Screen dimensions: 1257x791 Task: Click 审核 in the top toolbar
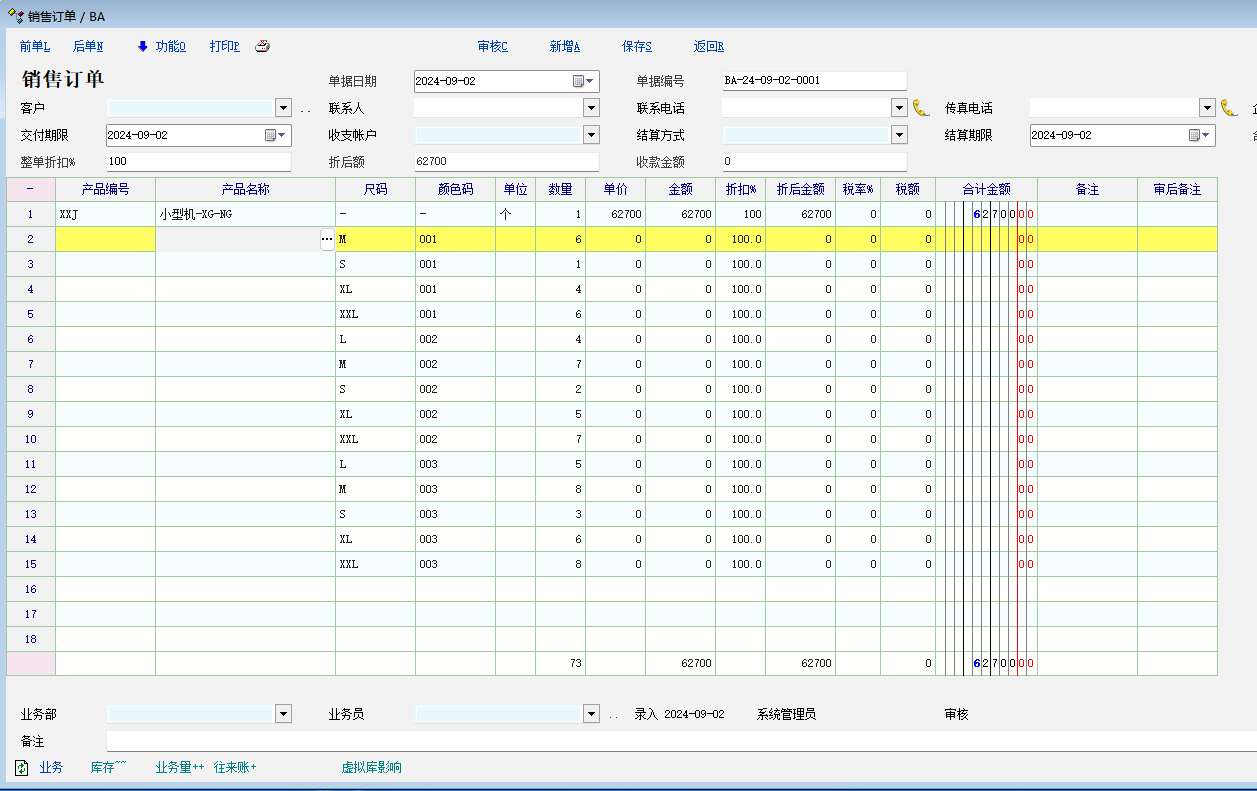pyautogui.click(x=492, y=46)
